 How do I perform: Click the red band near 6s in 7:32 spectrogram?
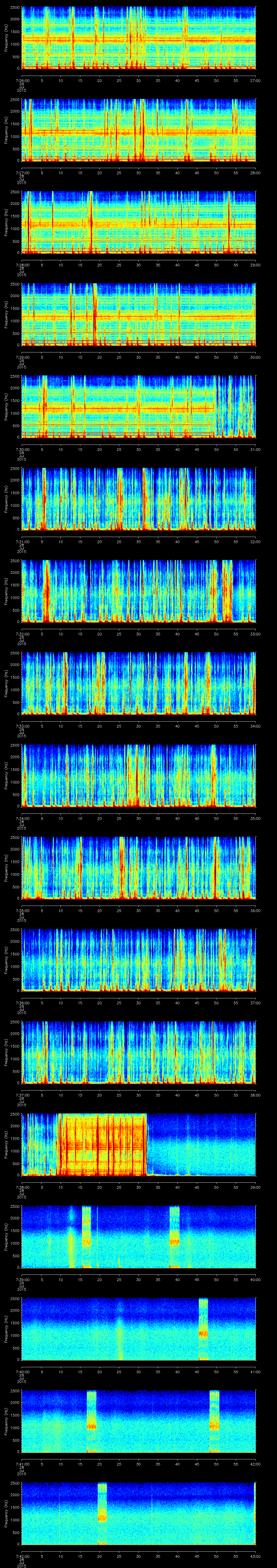pyautogui.click(x=46, y=590)
